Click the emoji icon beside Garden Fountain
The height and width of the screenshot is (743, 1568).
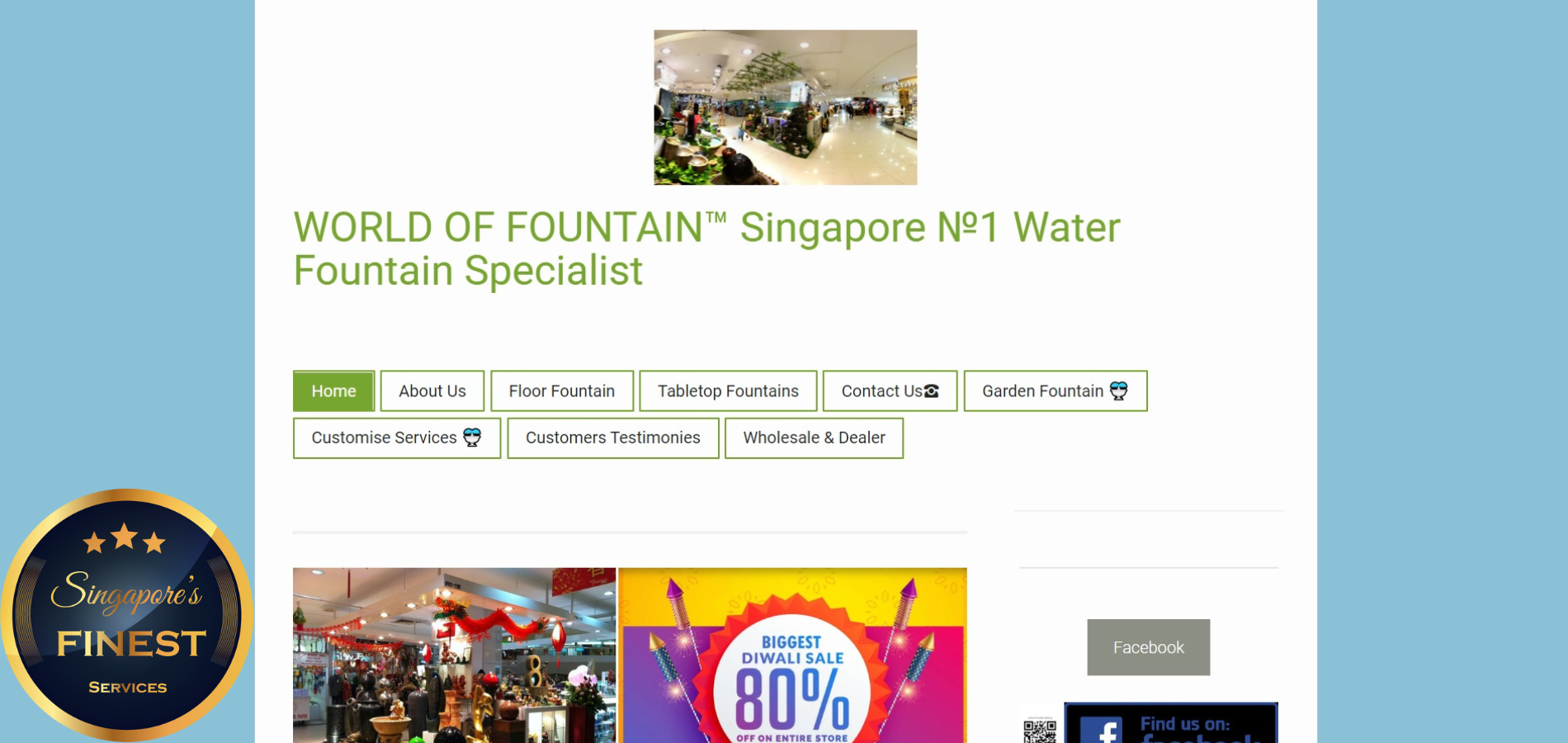(x=1118, y=391)
